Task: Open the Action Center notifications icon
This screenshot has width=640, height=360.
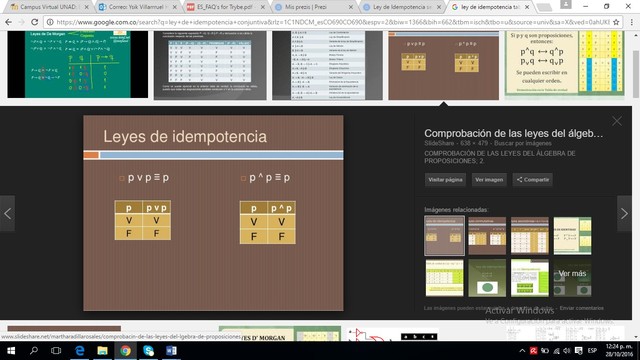Action: pyautogui.click(x=578, y=351)
